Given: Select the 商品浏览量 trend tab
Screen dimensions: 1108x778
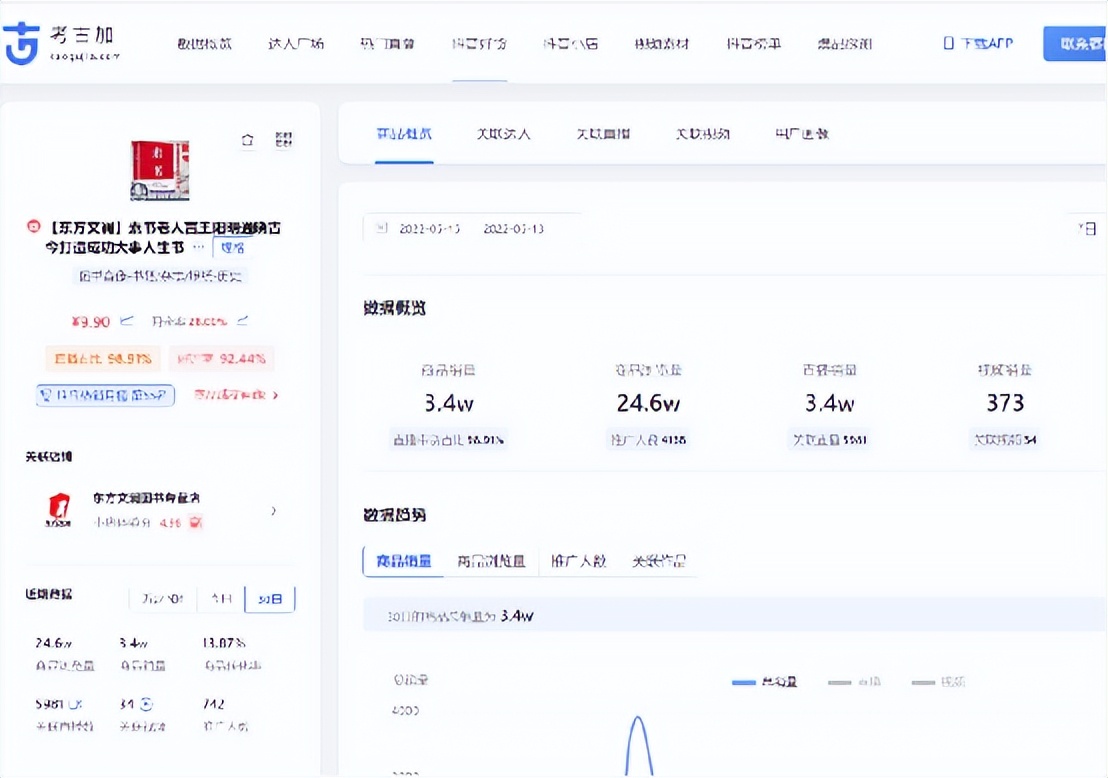Looking at the screenshot, I should pos(491,562).
